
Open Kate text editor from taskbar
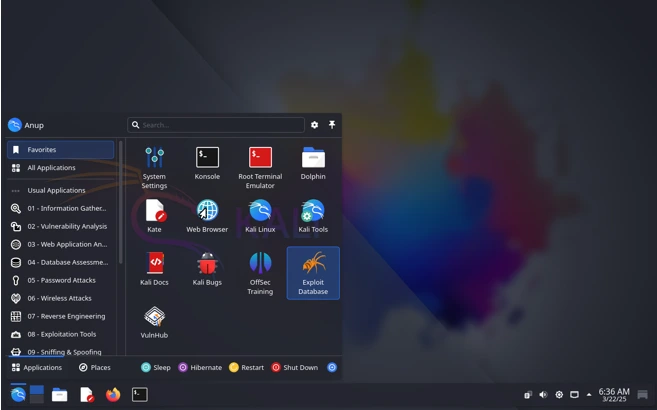[86, 395]
